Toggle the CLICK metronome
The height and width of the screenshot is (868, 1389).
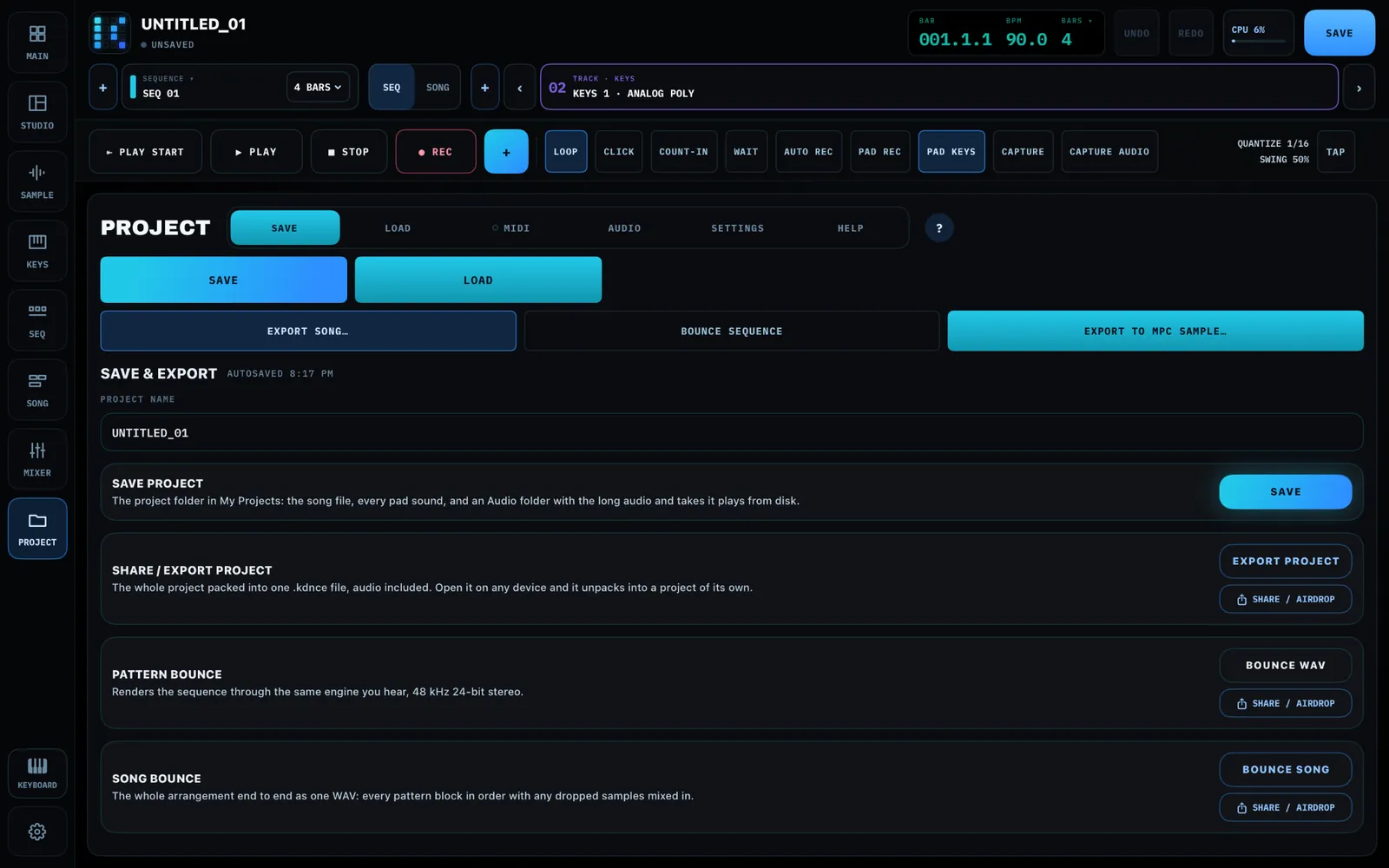point(619,152)
